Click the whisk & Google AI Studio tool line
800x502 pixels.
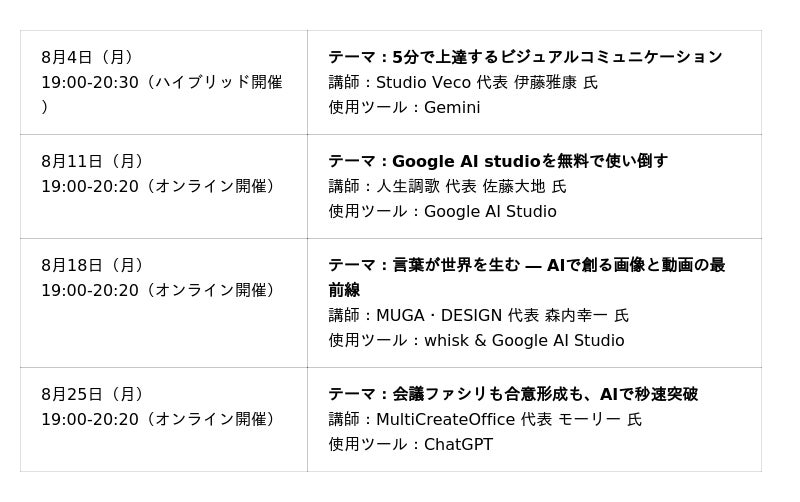[x=476, y=340]
